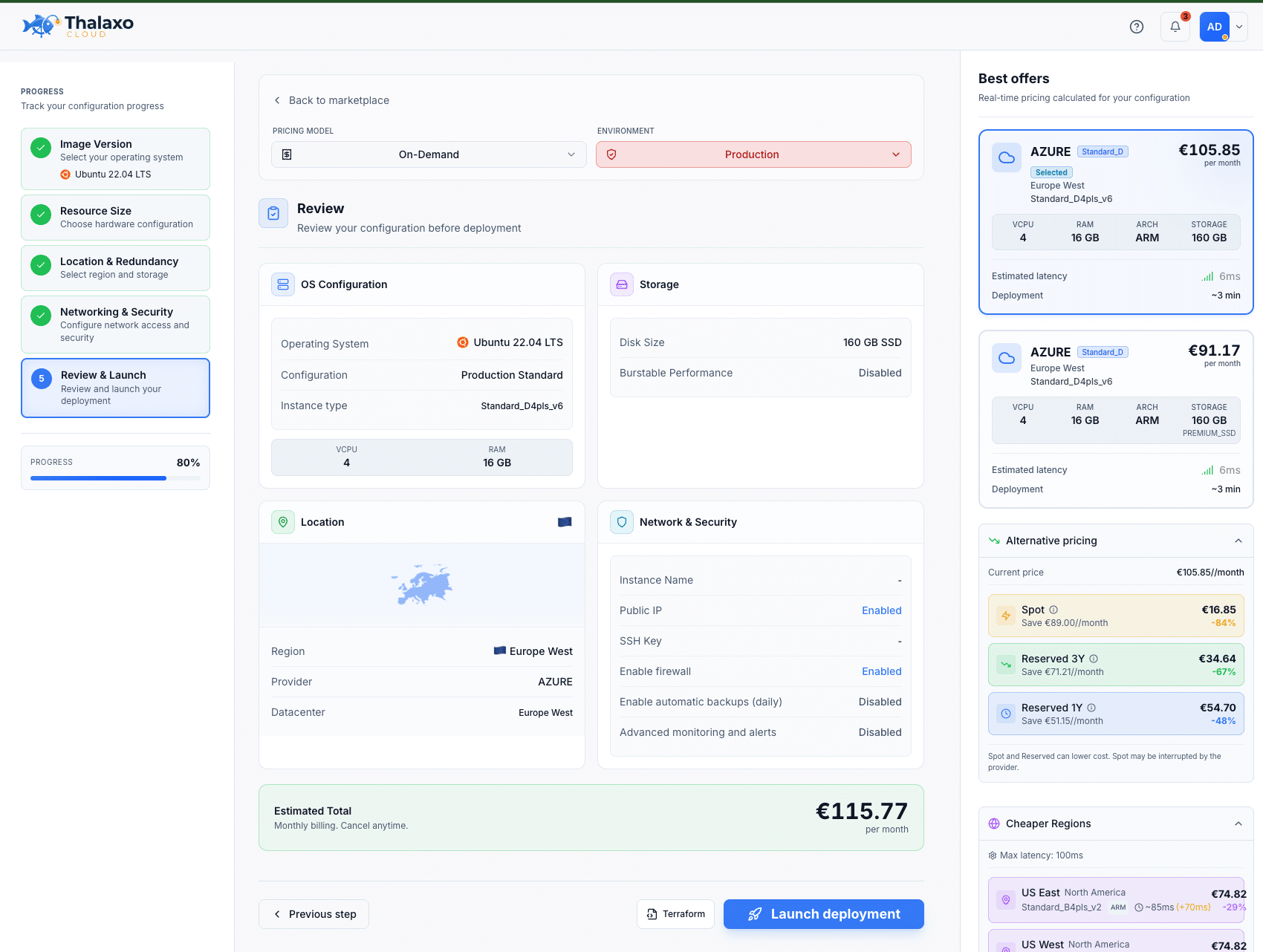
Task: Click the Enable firewall Enabled value
Action: click(x=882, y=671)
